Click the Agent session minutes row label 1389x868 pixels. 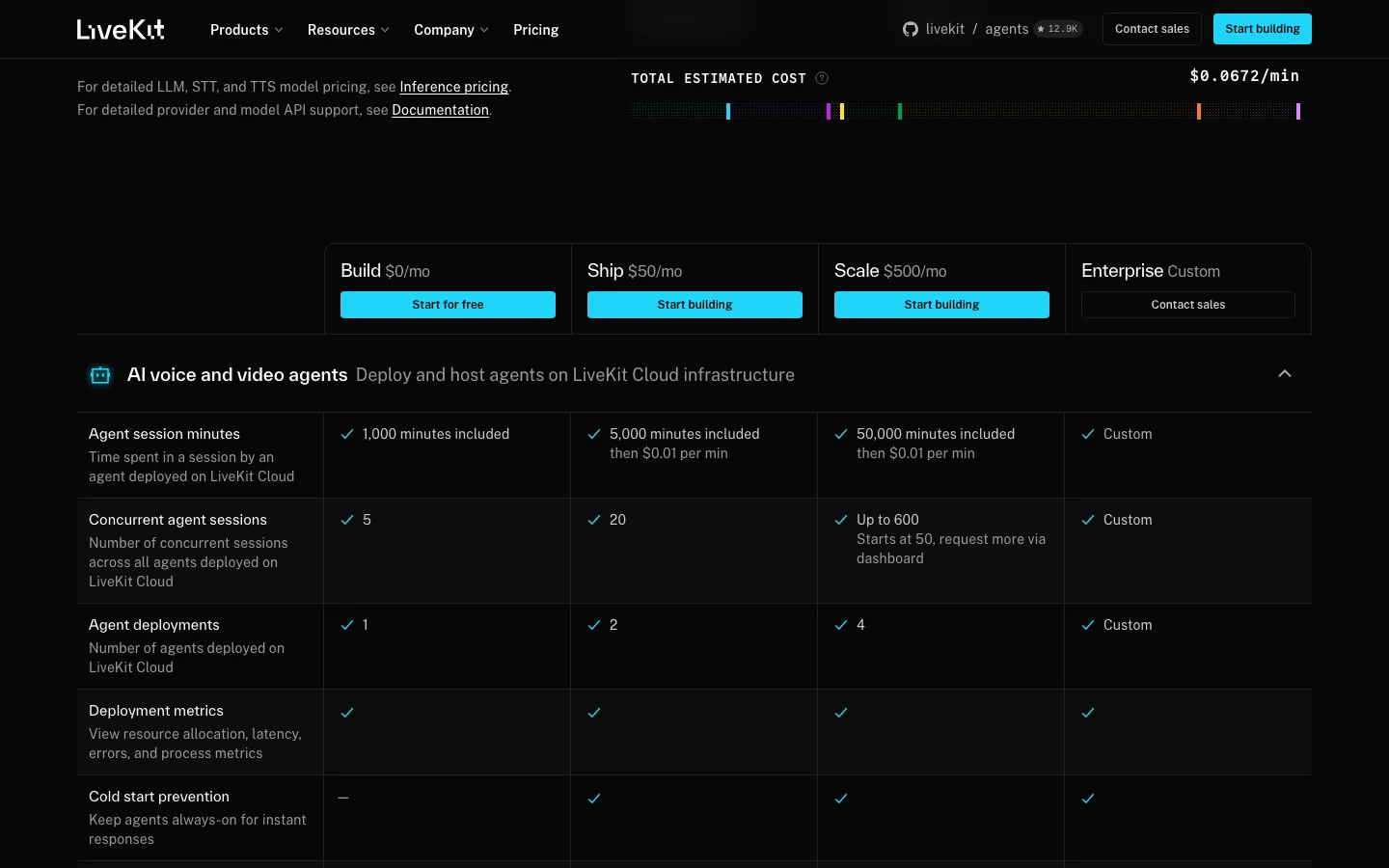coord(164,434)
